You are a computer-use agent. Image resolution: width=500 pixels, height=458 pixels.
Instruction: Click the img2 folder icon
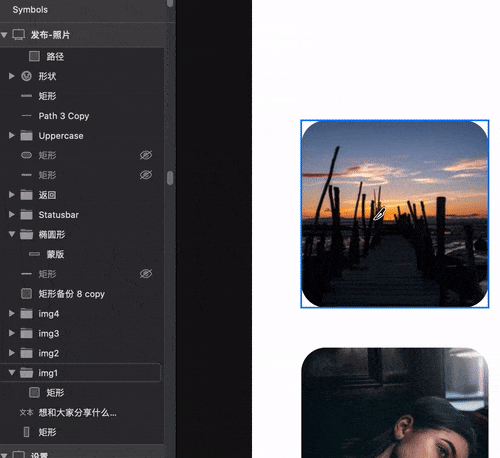(x=26, y=353)
